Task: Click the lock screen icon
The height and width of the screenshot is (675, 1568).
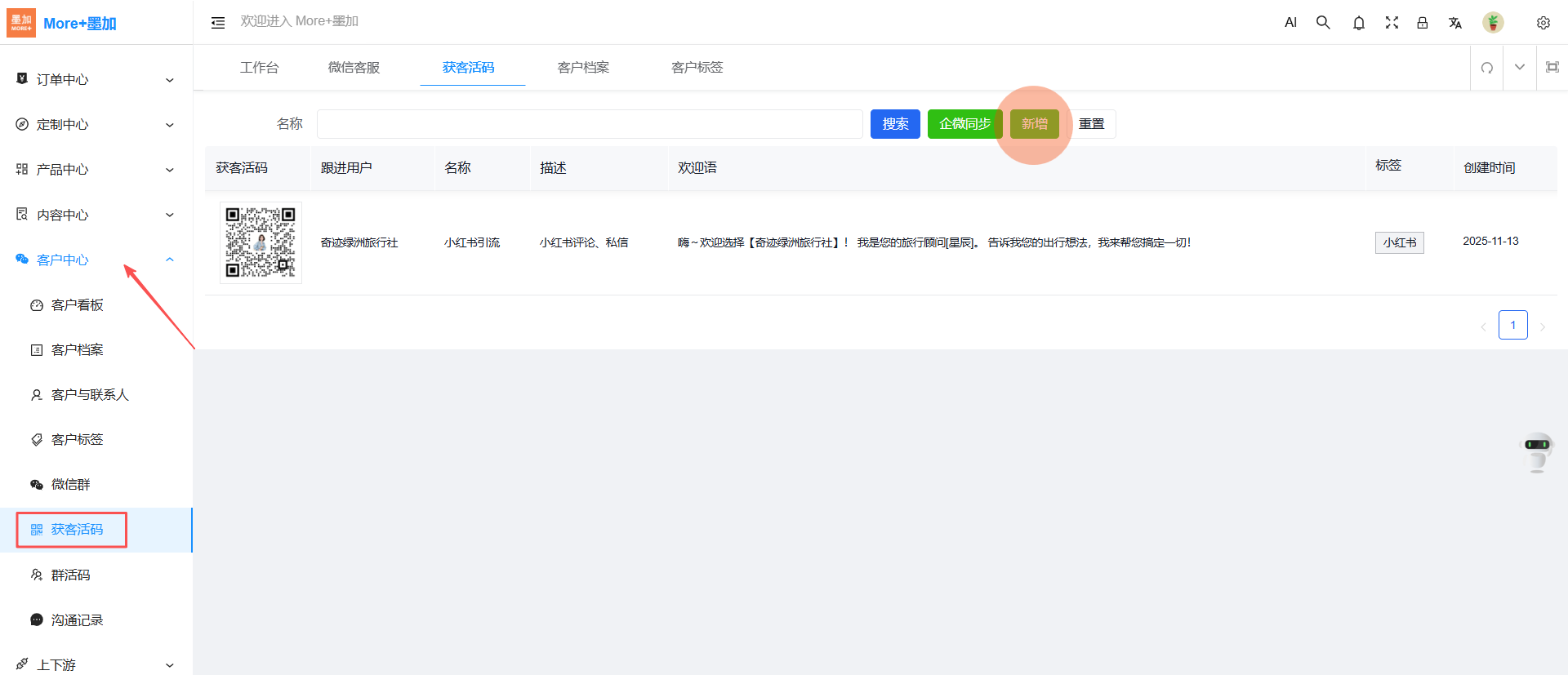Action: click(1423, 23)
